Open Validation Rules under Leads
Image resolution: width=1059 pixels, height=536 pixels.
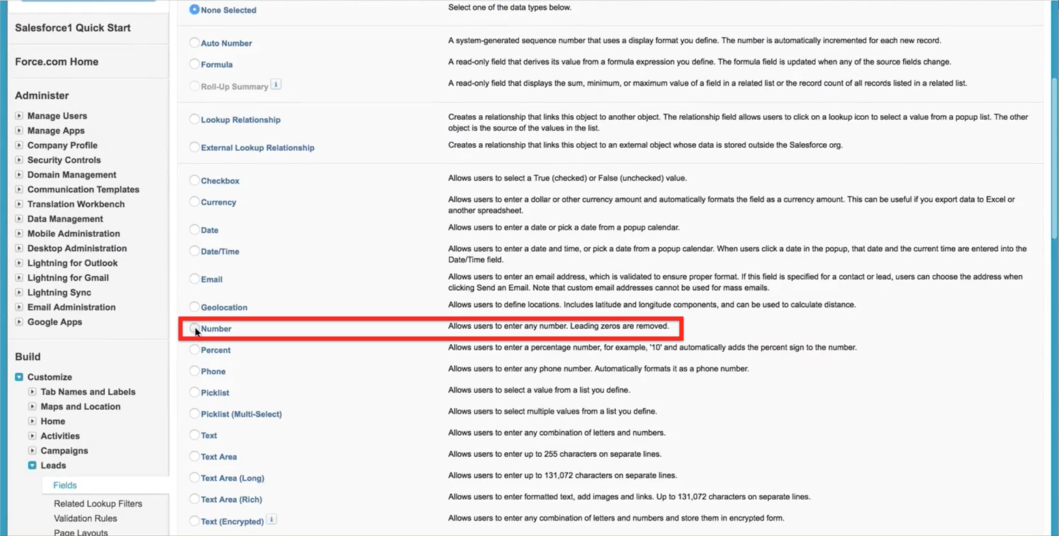coord(85,518)
